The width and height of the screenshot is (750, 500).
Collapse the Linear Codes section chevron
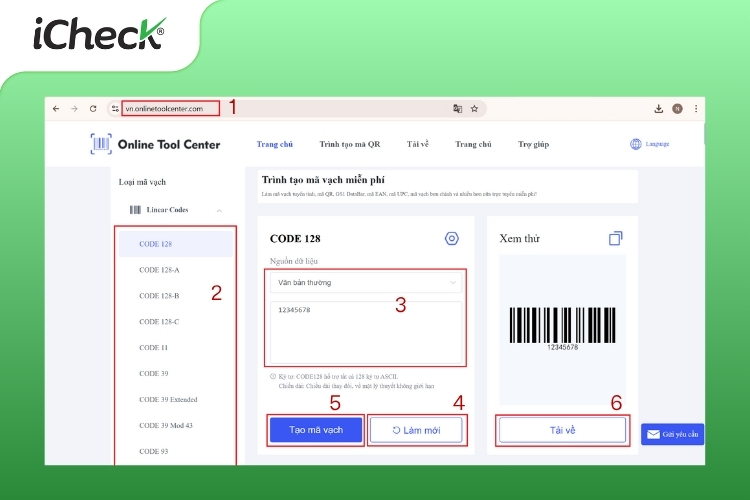[219, 210]
